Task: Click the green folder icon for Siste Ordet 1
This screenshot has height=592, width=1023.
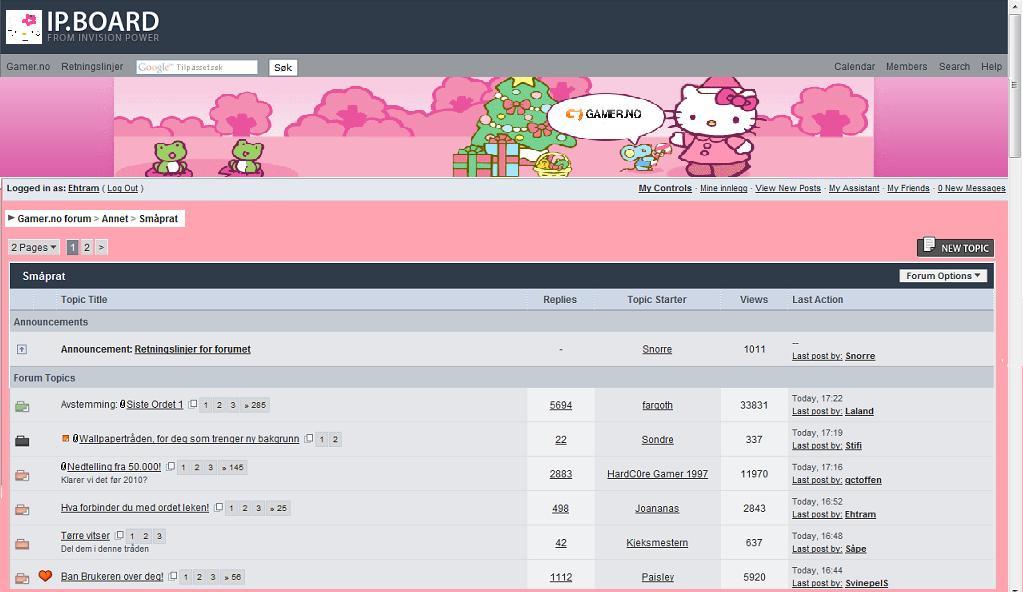Action: coord(22,406)
